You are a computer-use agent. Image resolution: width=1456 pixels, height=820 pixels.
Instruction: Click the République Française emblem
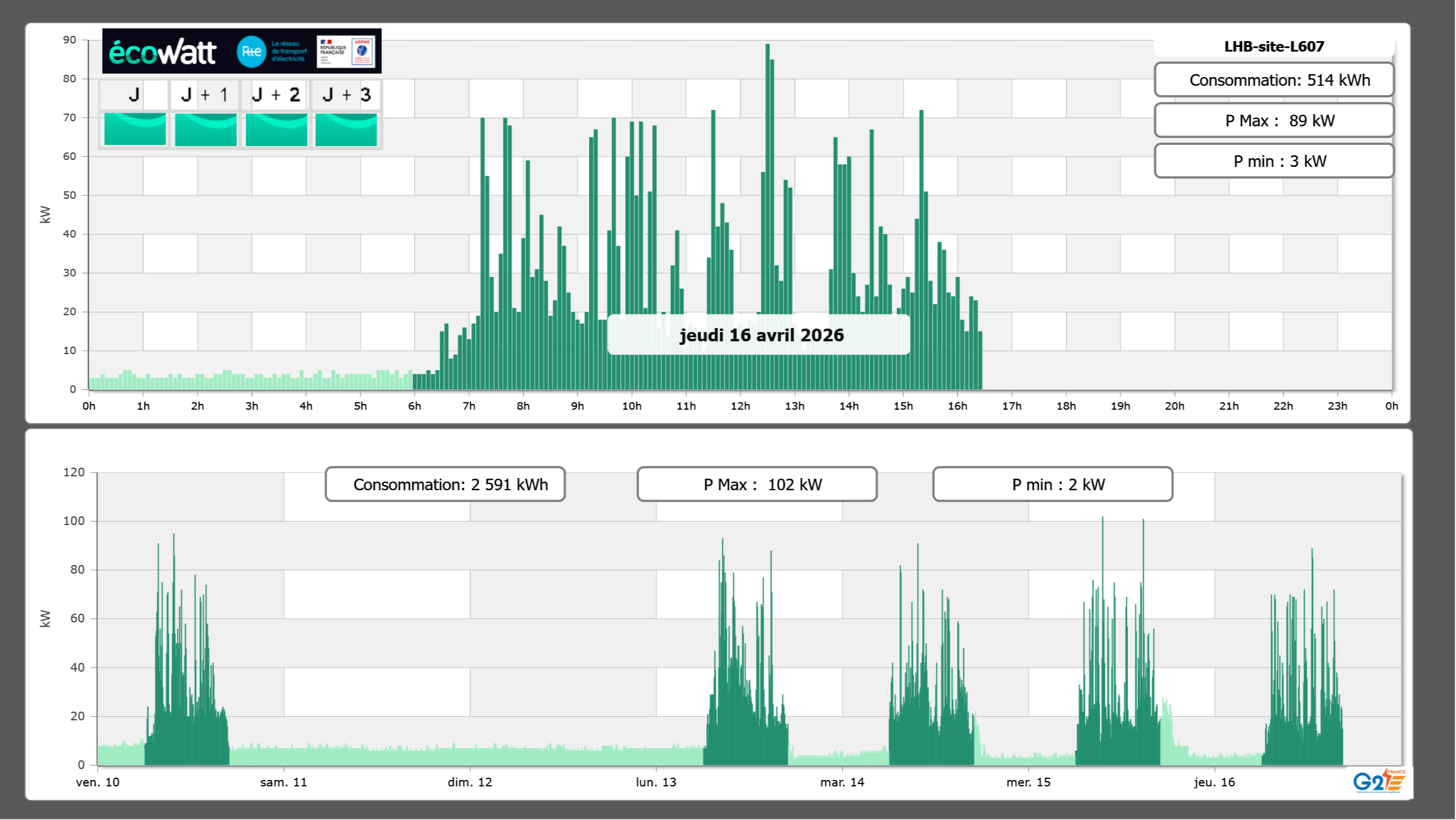[x=332, y=52]
